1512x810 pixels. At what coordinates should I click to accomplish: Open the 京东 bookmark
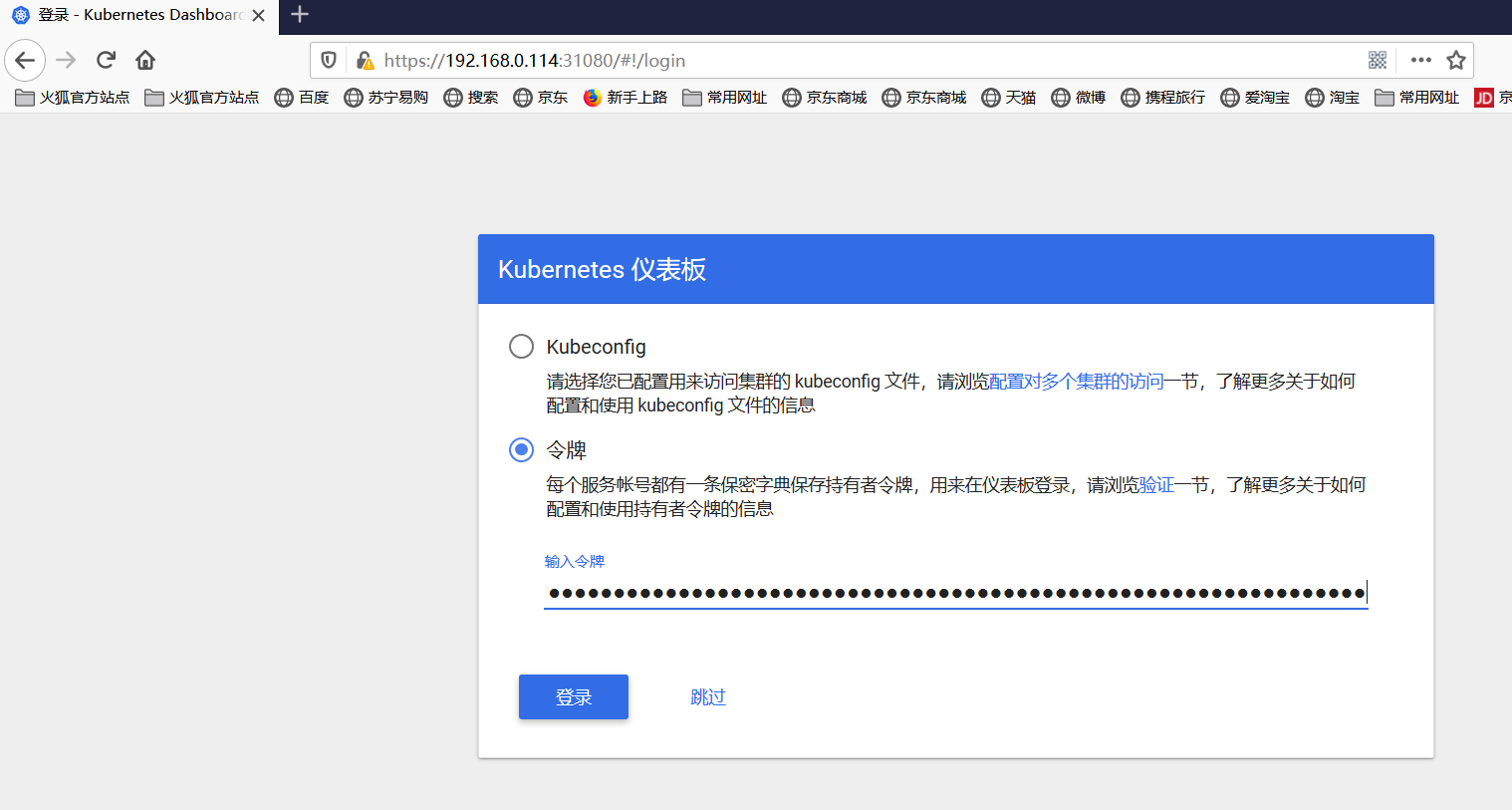pyautogui.click(x=541, y=98)
